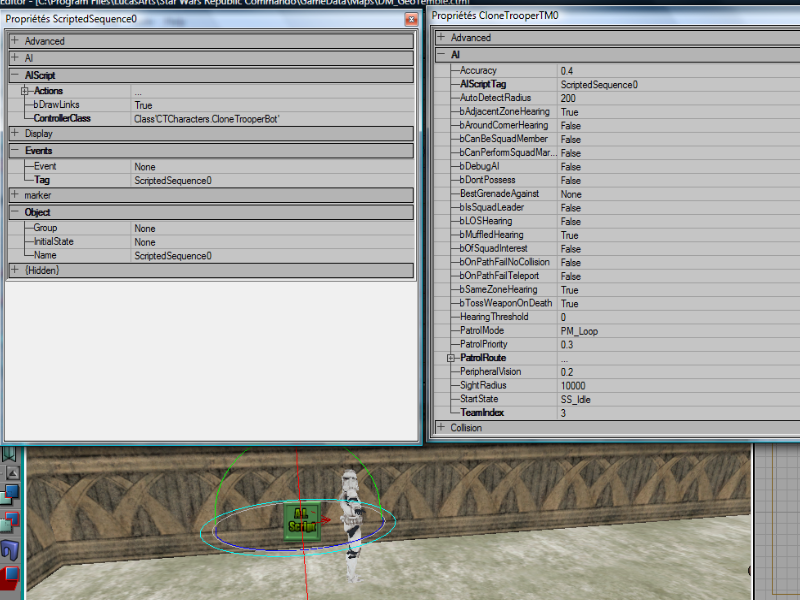Click the Tag value under Events
Screen dimensions: 800x600
pyautogui.click(x=173, y=181)
